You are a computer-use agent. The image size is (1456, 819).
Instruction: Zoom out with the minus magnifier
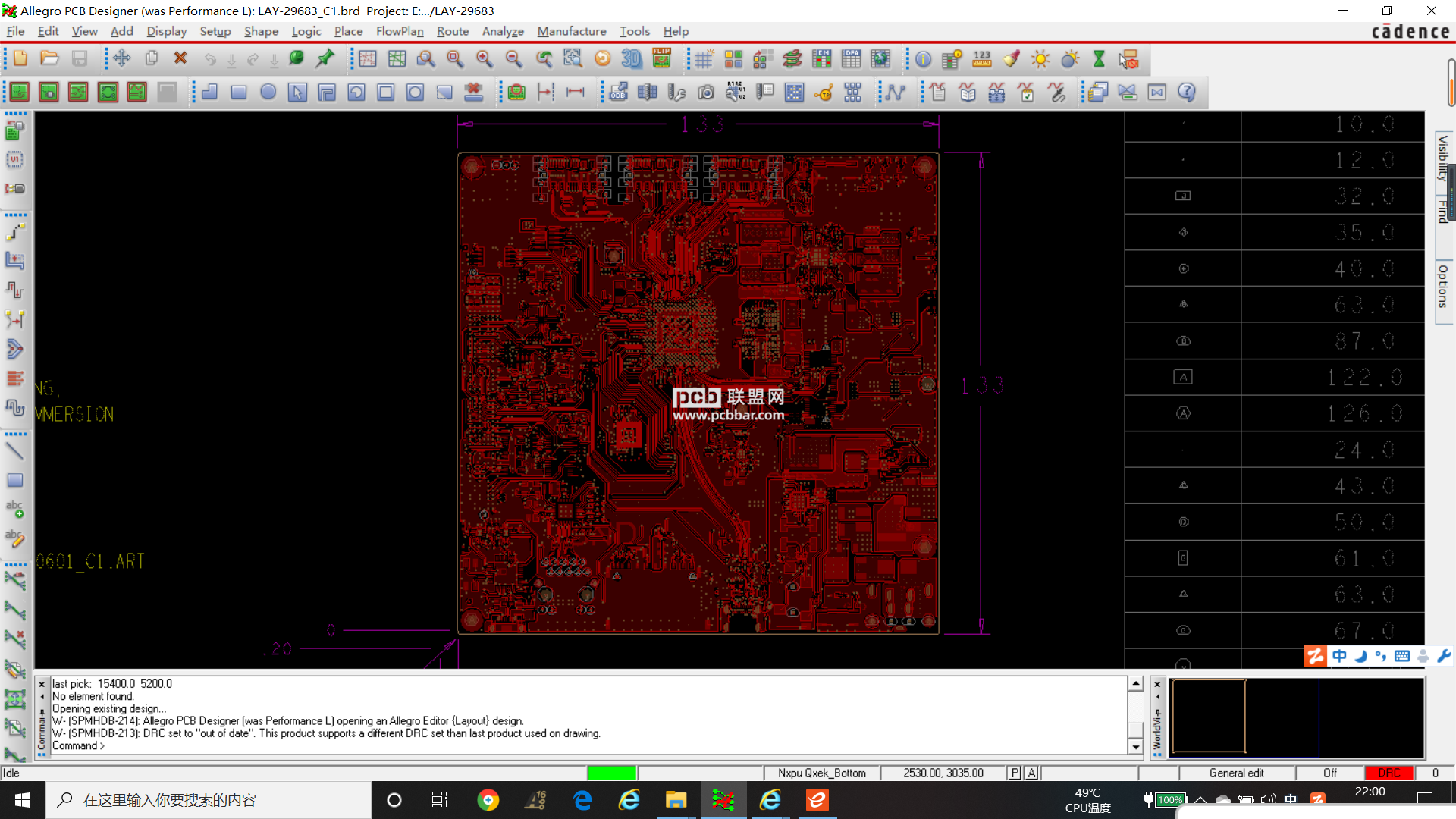(x=513, y=59)
